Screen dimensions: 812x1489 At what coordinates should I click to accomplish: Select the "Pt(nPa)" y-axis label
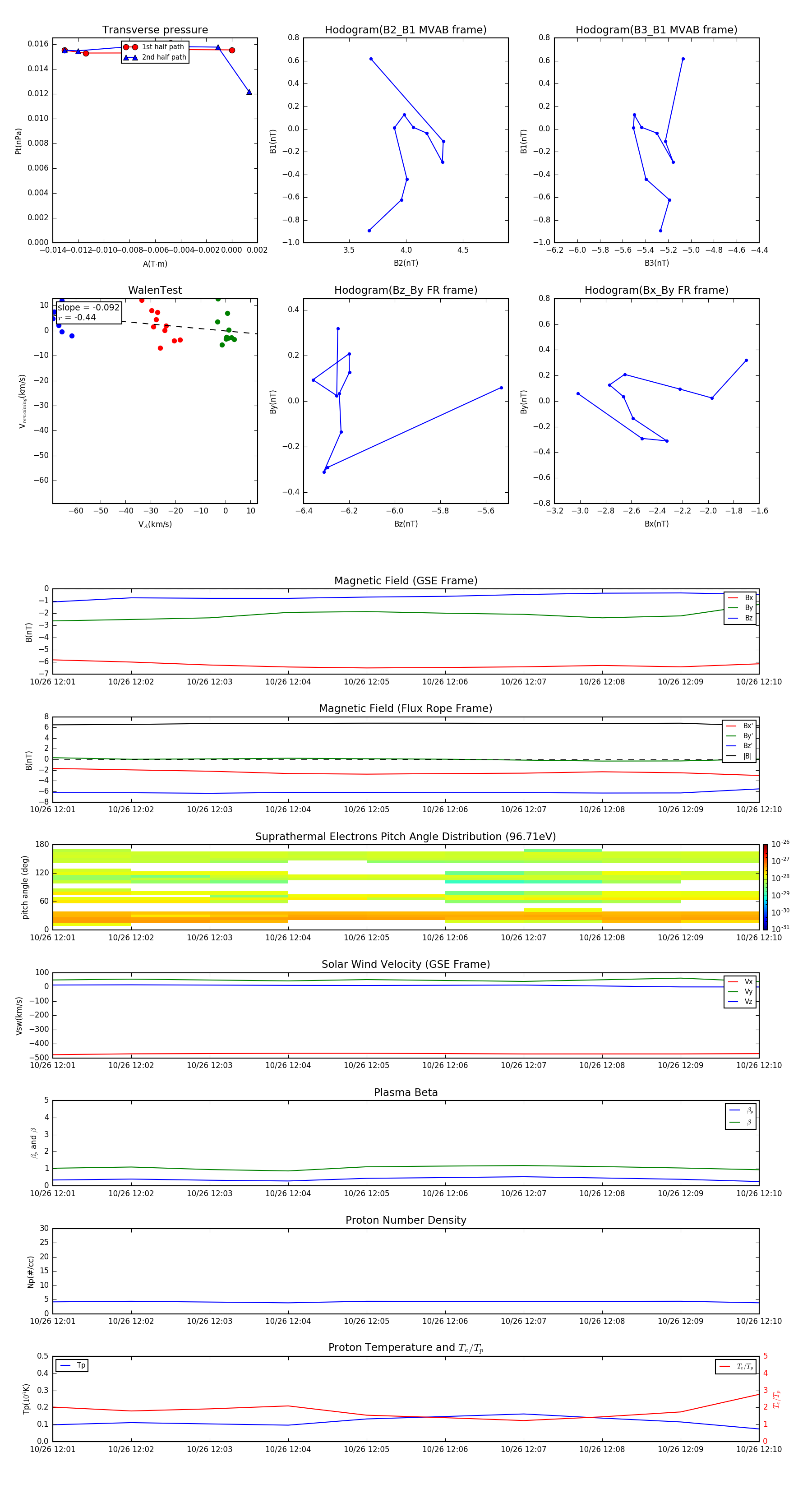18,140
